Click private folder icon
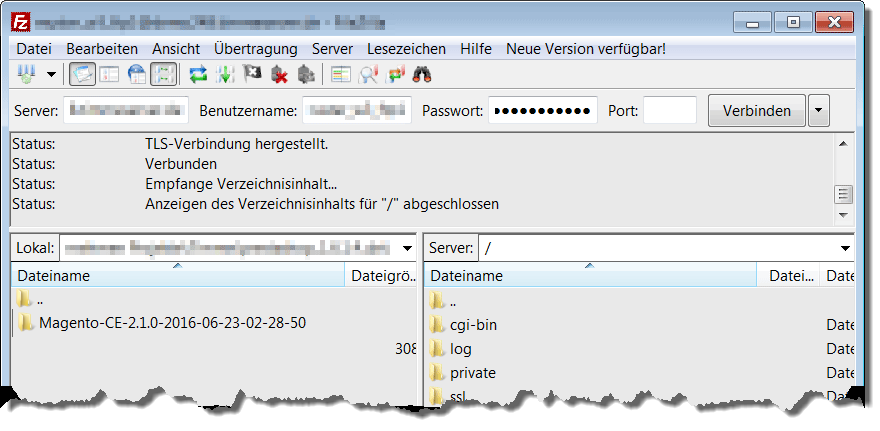This screenshot has height=431, width=880. point(437,372)
